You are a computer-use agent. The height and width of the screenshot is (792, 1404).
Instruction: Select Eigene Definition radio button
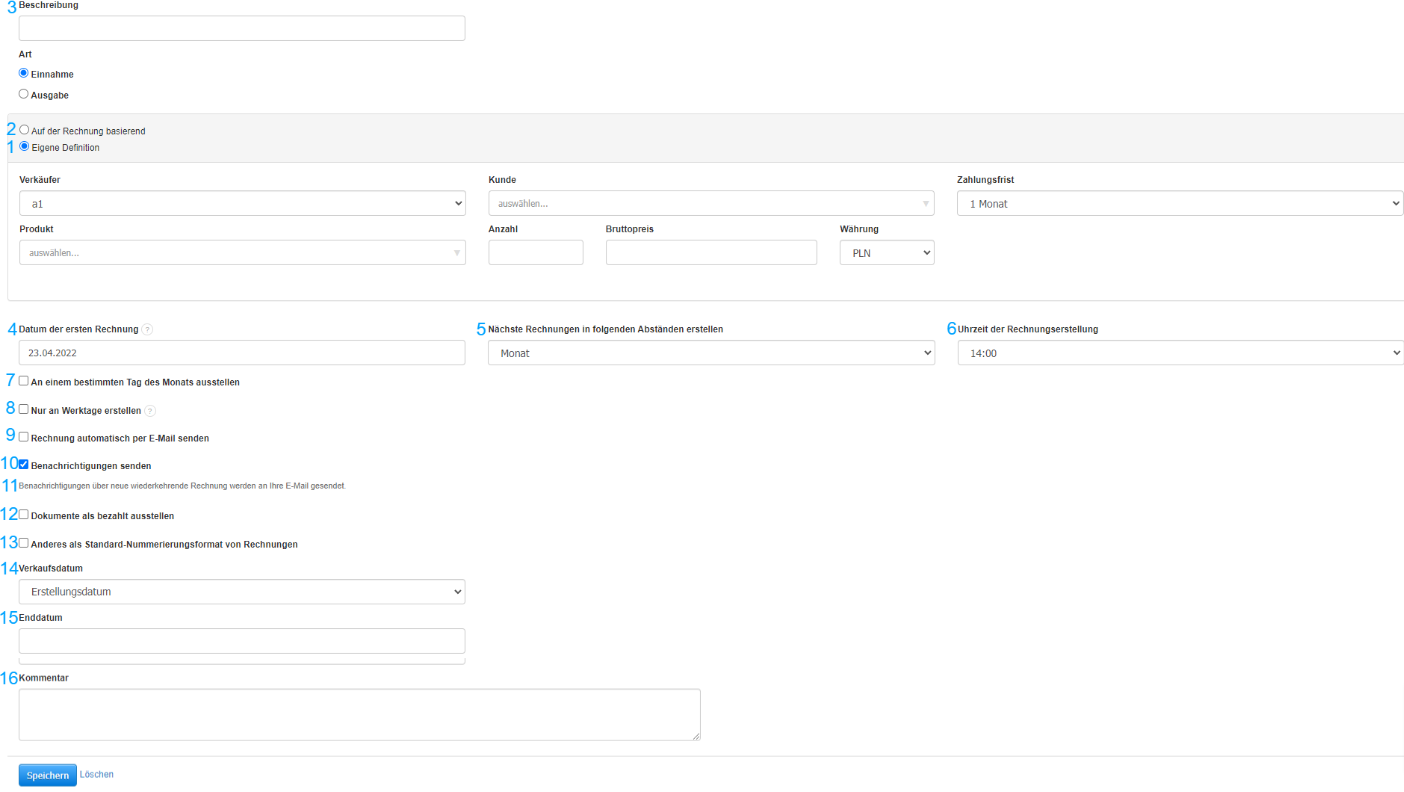[24, 146]
